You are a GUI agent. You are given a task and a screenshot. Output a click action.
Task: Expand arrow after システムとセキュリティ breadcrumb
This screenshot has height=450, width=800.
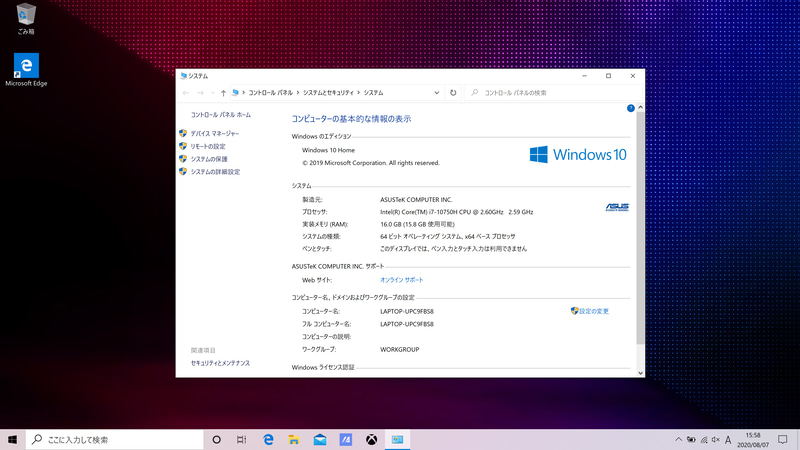point(359,93)
